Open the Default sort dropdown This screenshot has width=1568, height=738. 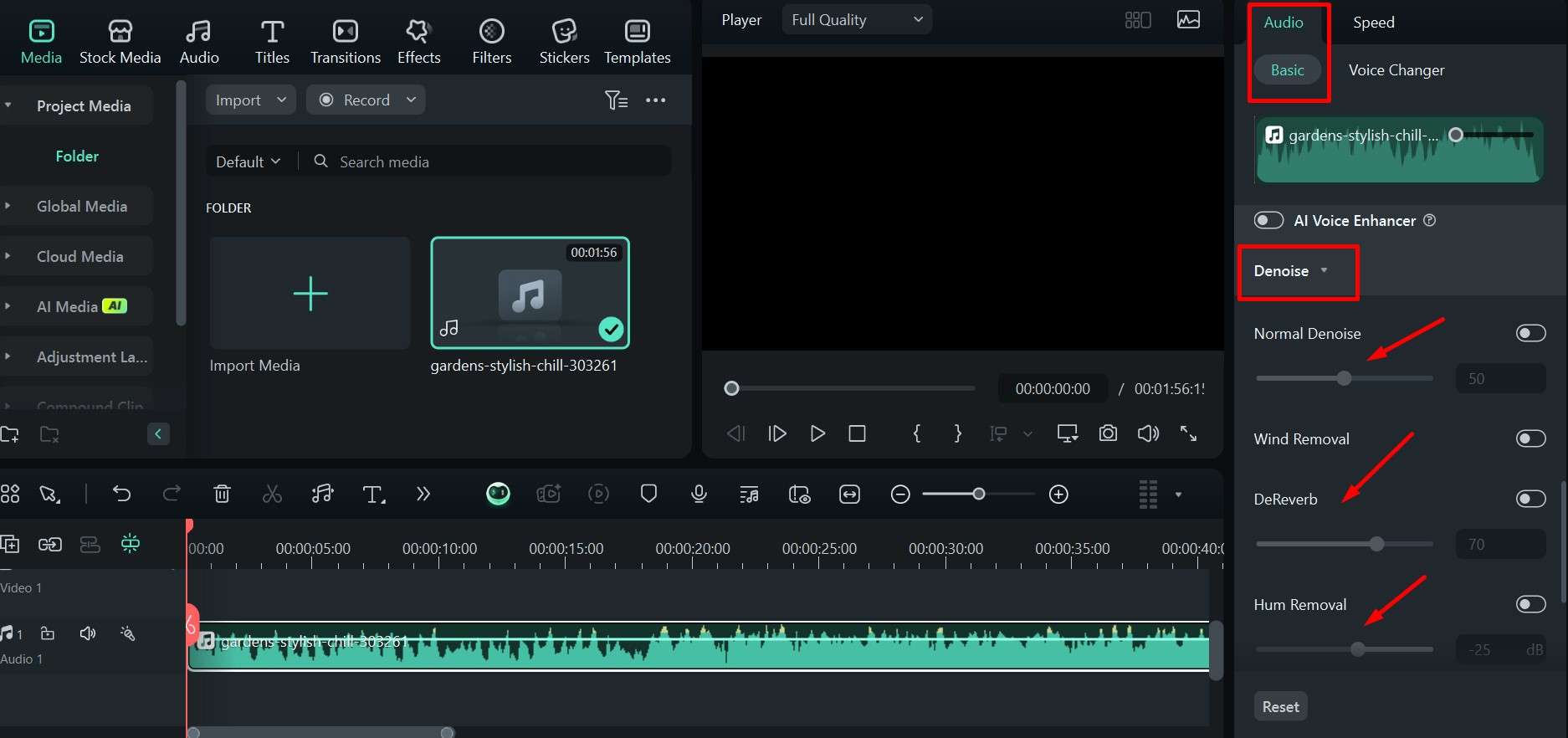(x=248, y=161)
